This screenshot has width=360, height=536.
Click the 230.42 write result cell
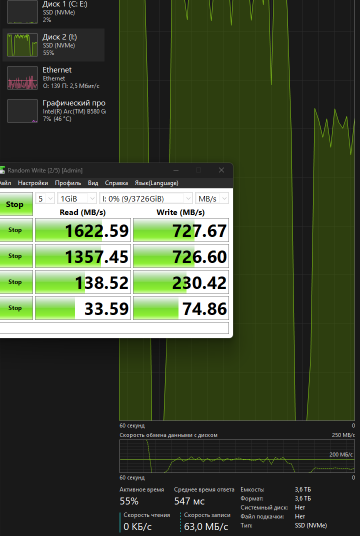(181, 282)
